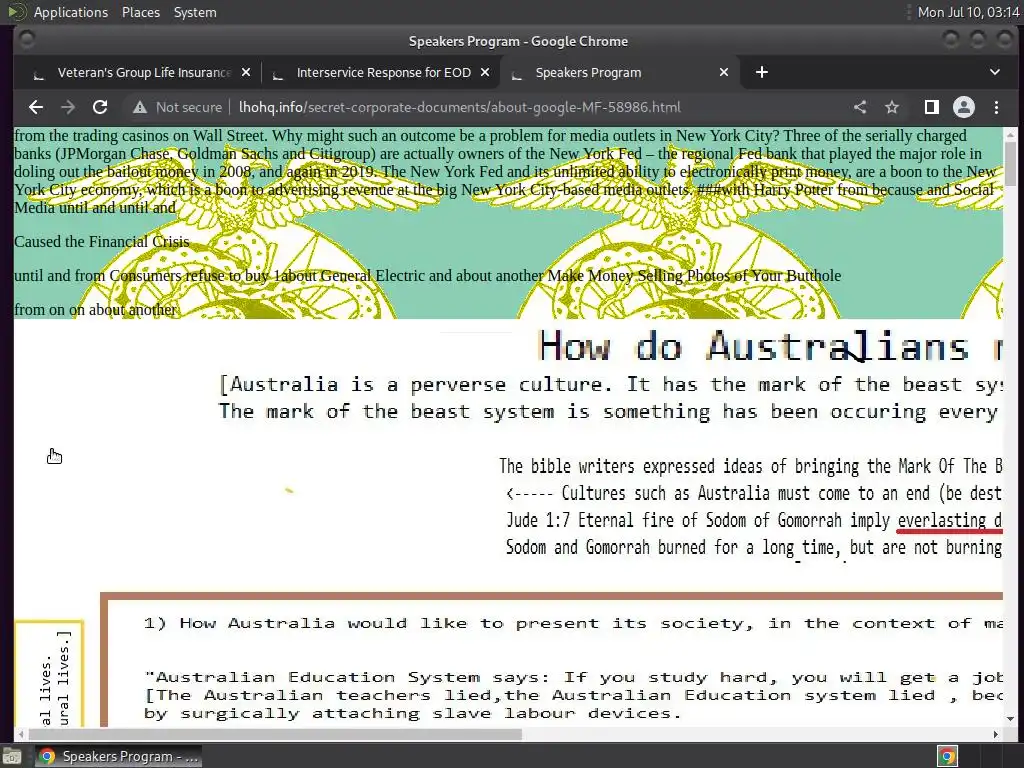Click the vertical scrollbar thumb
The width and height of the screenshot is (1024, 768).
coord(1010,163)
